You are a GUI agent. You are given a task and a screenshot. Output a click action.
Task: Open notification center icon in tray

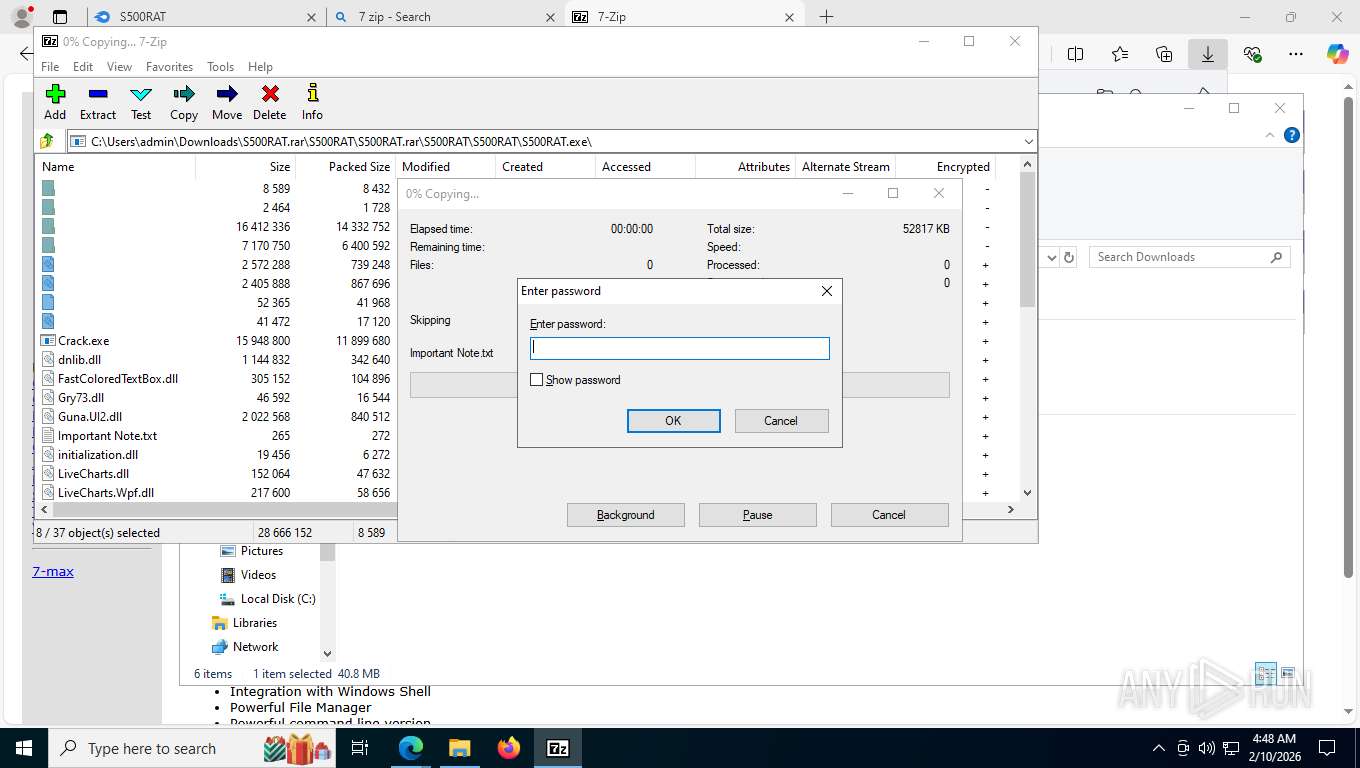tap(1327, 748)
